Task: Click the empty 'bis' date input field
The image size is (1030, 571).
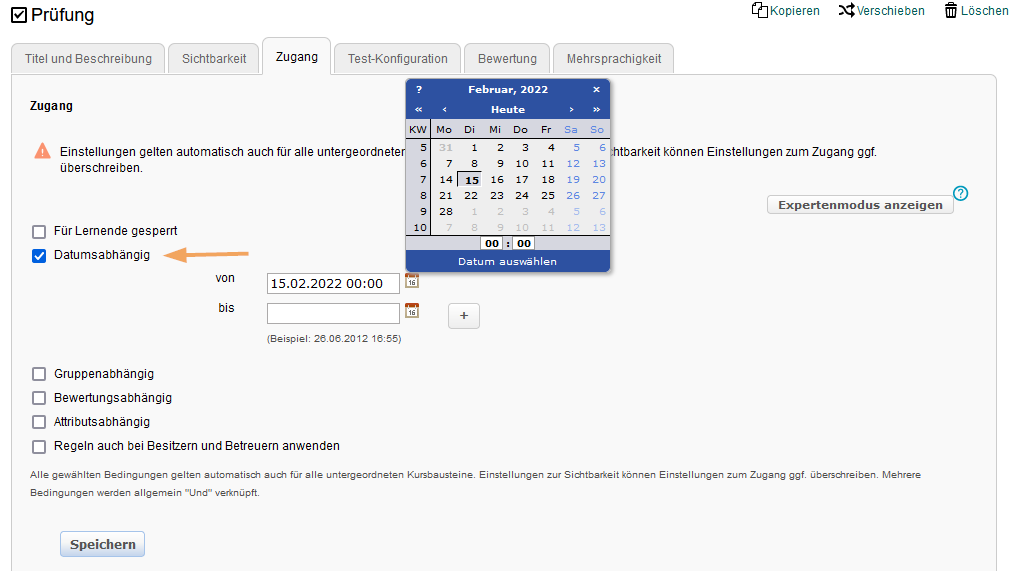Action: click(333, 313)
